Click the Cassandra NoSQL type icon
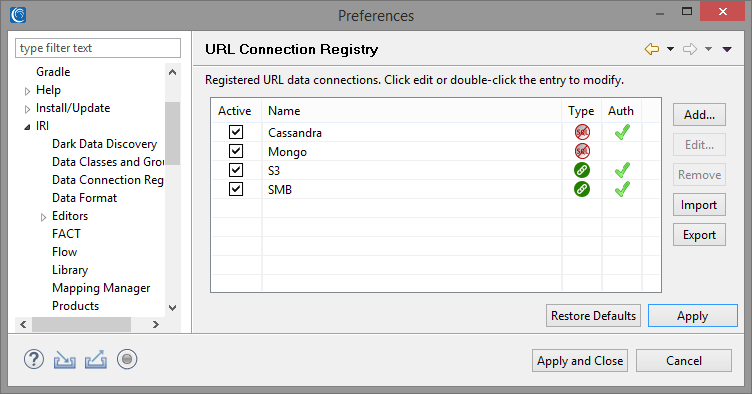752x394 pixels. 582,132
